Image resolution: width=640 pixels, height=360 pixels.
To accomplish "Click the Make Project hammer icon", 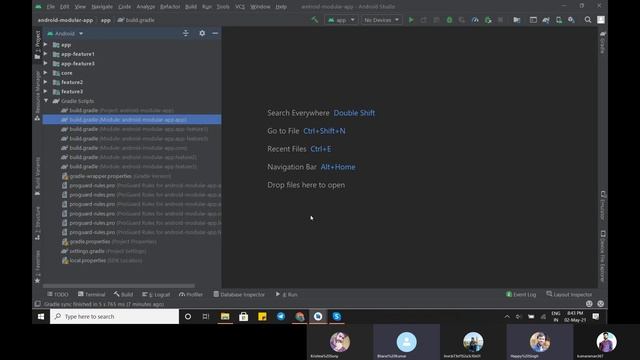I will point(315,20).
